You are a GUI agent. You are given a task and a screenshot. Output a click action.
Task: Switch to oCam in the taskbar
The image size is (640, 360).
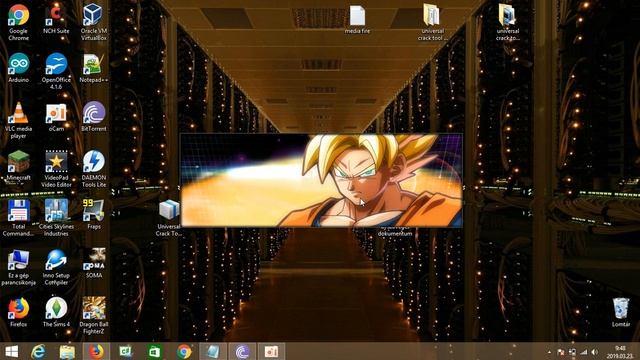click(271, 351)
